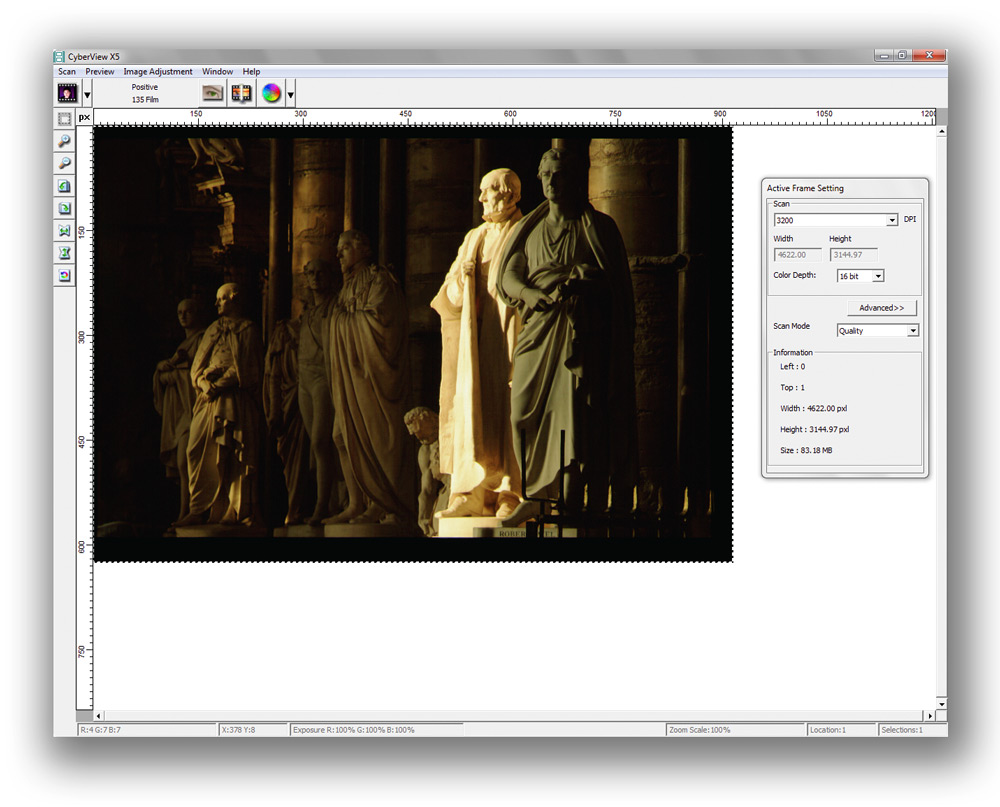The image size is (1000, 807).
Task: Flip the image vertically
Action: (64, 253)
